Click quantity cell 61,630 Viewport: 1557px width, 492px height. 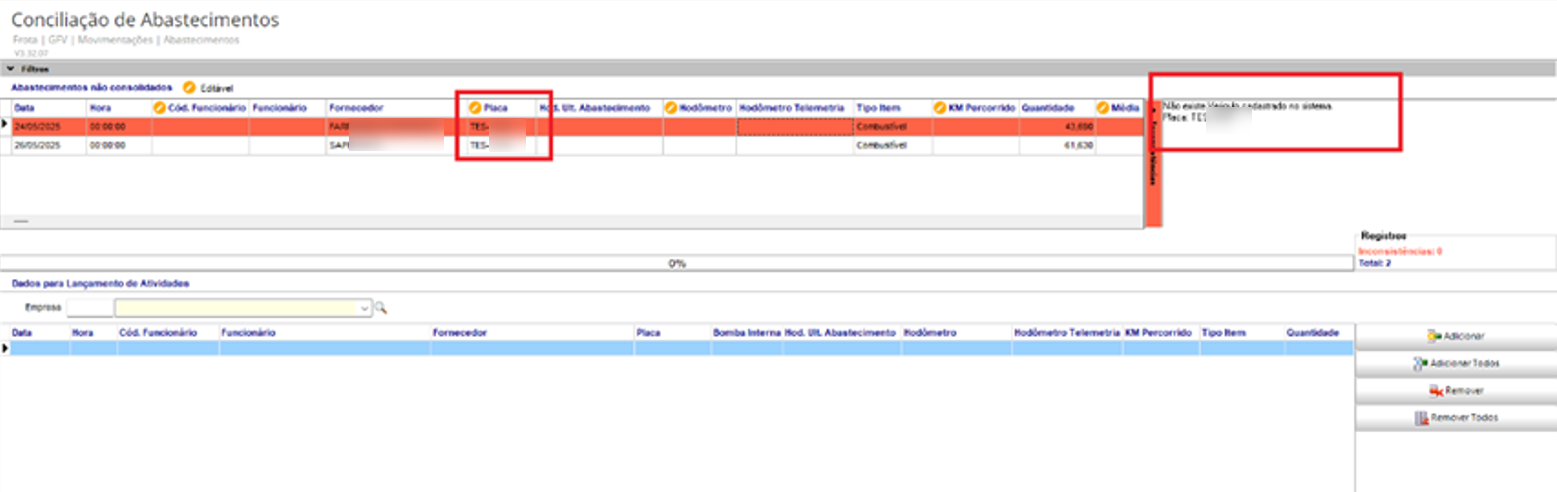(1056, 146)
